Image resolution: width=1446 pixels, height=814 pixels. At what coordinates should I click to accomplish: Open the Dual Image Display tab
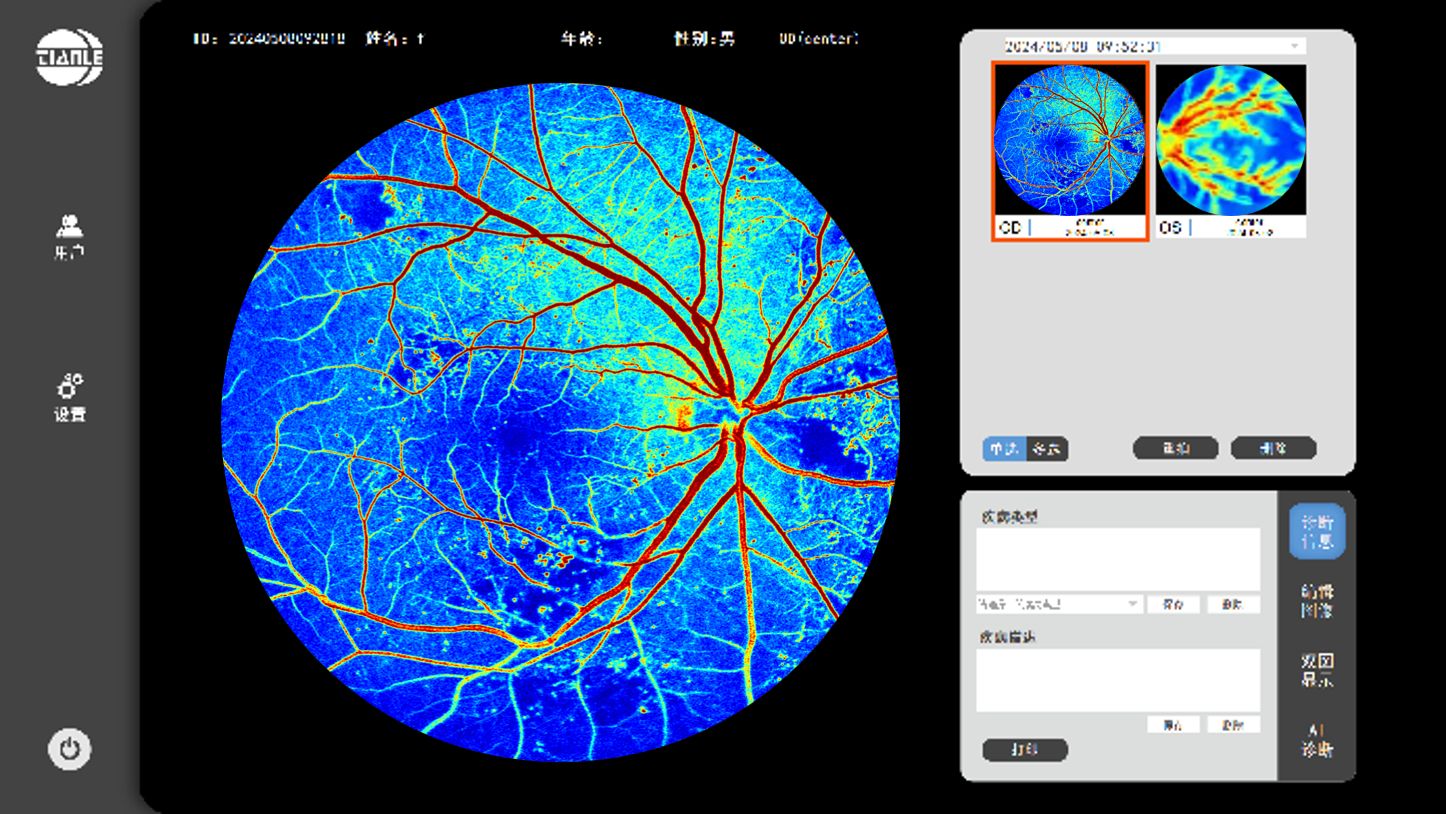1316,670
